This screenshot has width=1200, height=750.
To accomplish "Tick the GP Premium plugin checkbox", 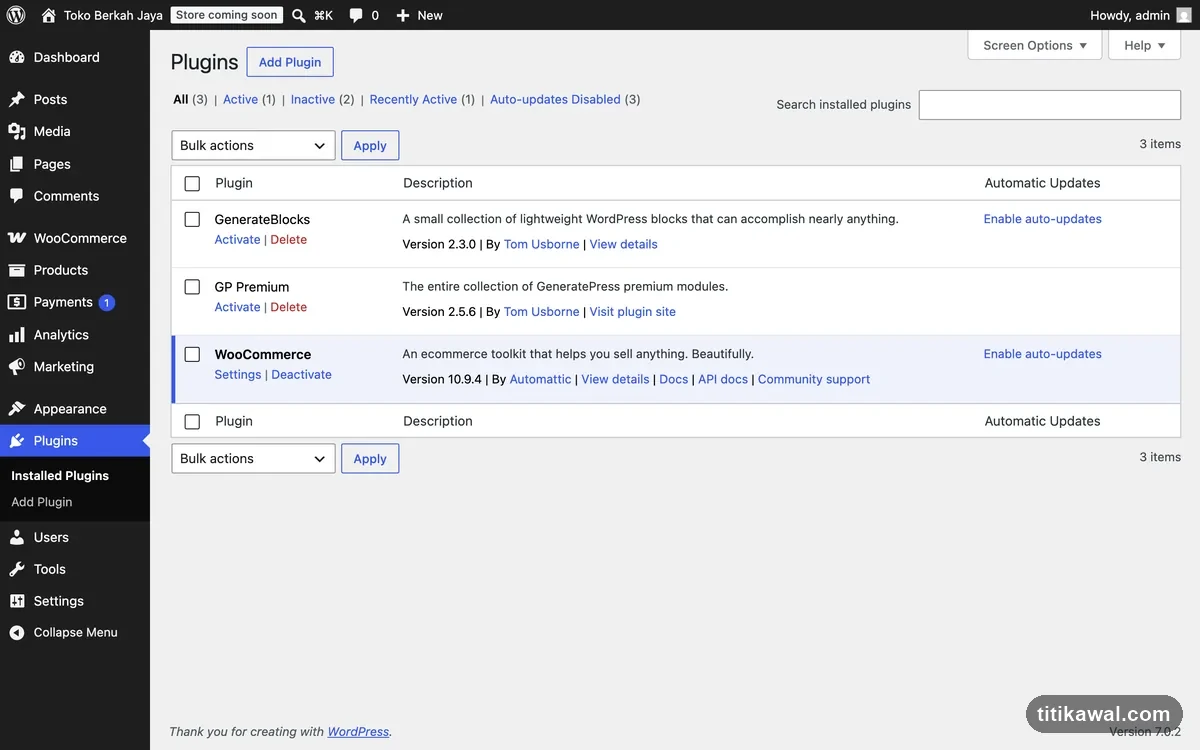I will 192,287.
